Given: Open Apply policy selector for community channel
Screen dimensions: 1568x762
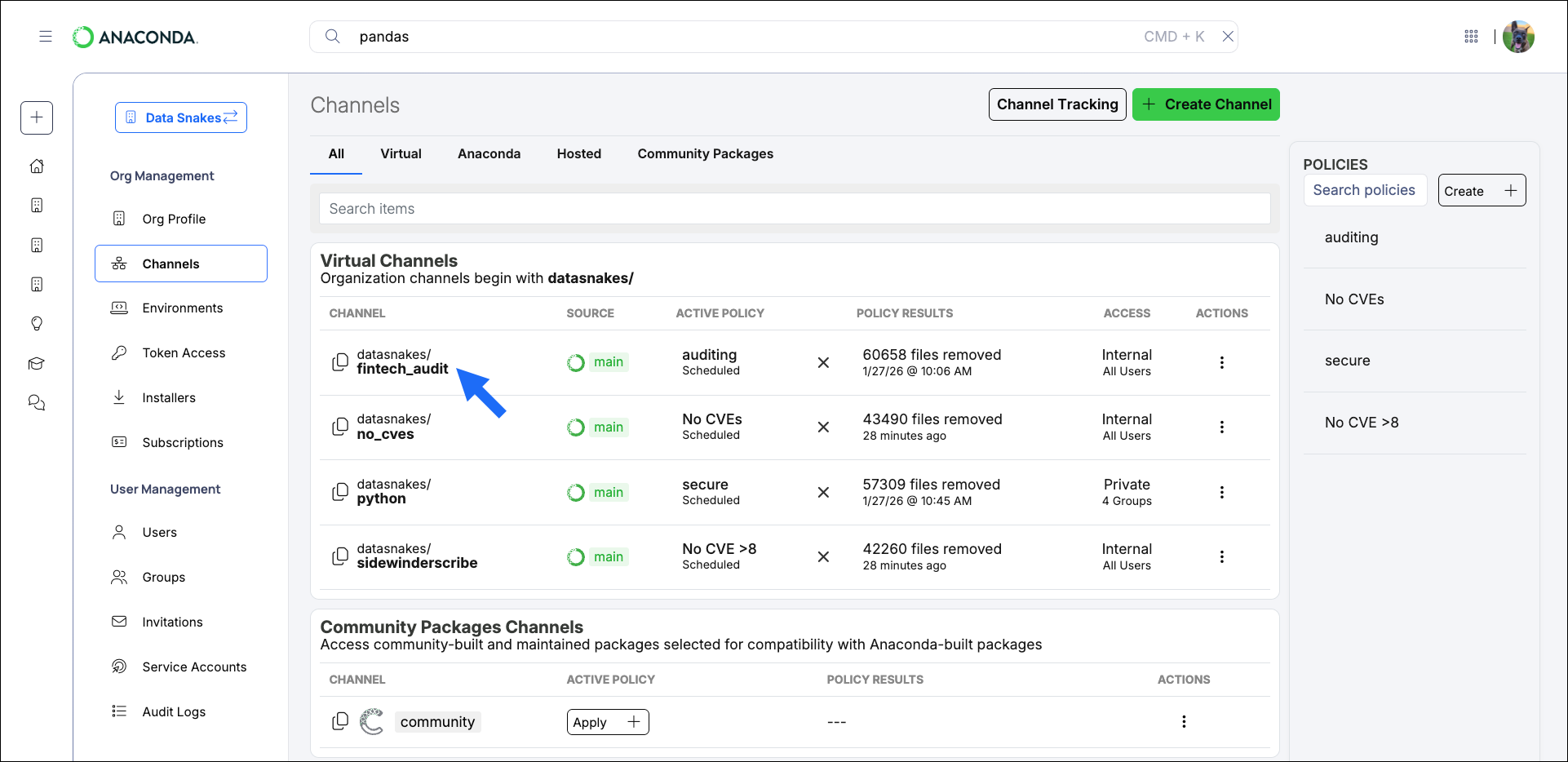Looking at the screenshot, I should [x=607, y=721].
